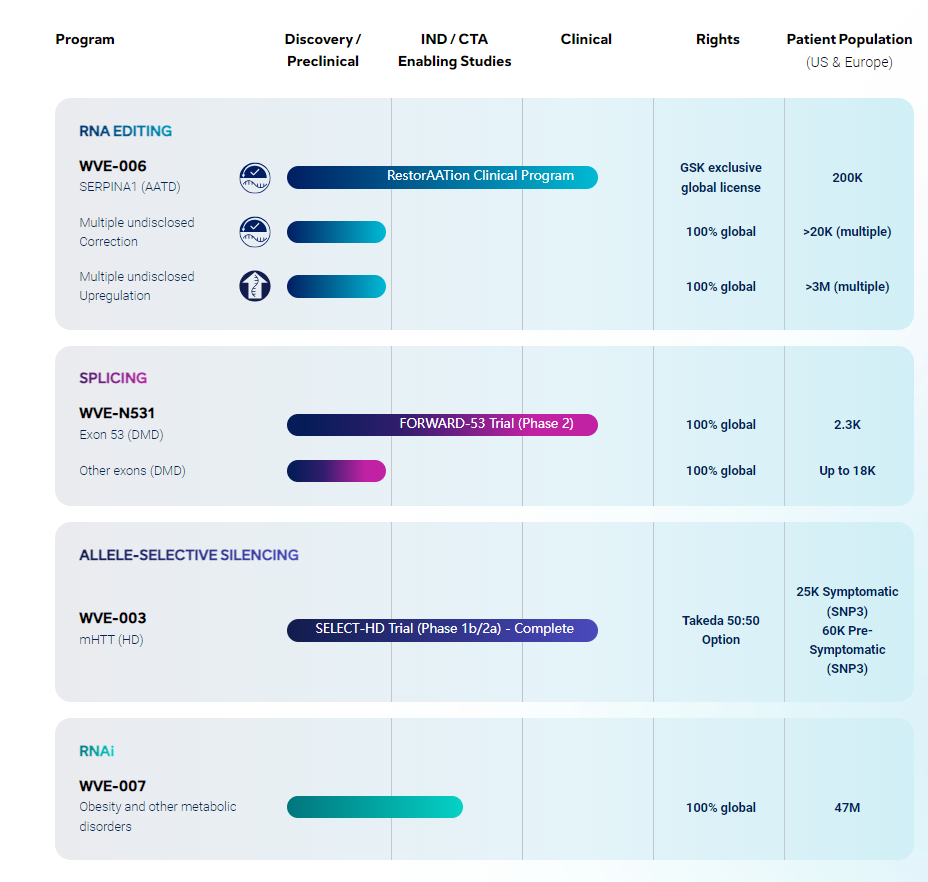928x882 pixels.
Task: Click the SELECT-HD Trial Phase 1b/2a bar
Action: (x=442, y=630)
